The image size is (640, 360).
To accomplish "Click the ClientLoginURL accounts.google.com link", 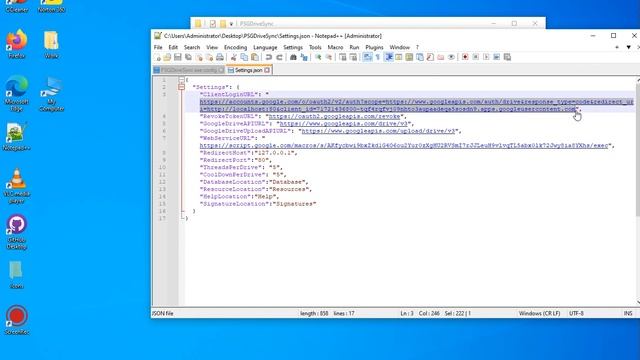I will pyautogui.click(x=416, y=105).
